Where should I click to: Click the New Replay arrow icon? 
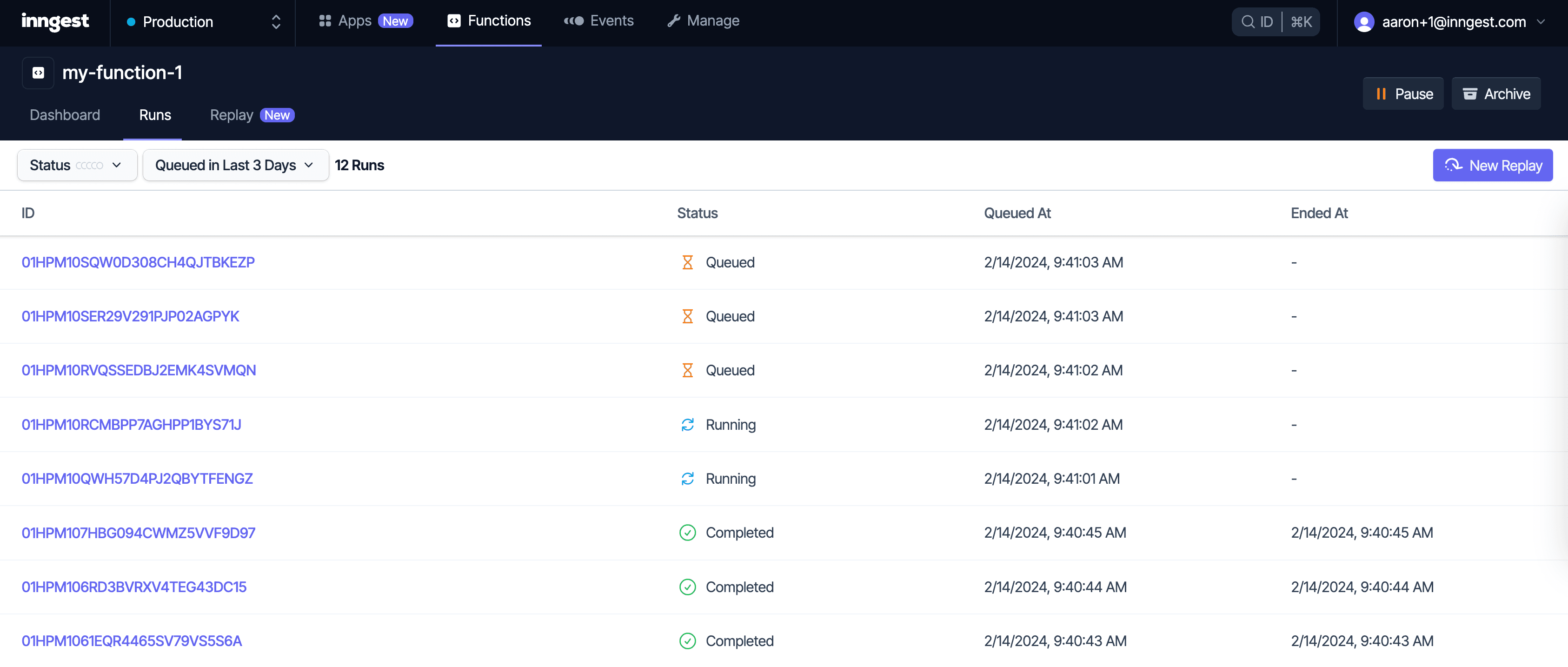1453,165
